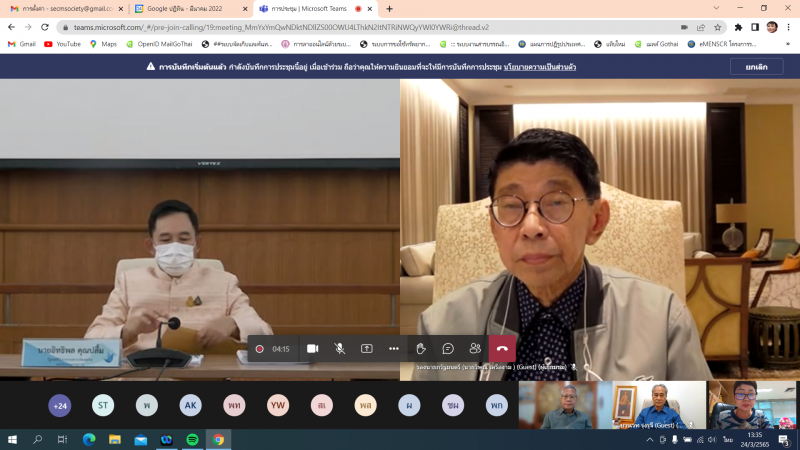Open Chrome's three-dot menu
The width and height of the screenshot is (800, 450).
click(788, 27)
